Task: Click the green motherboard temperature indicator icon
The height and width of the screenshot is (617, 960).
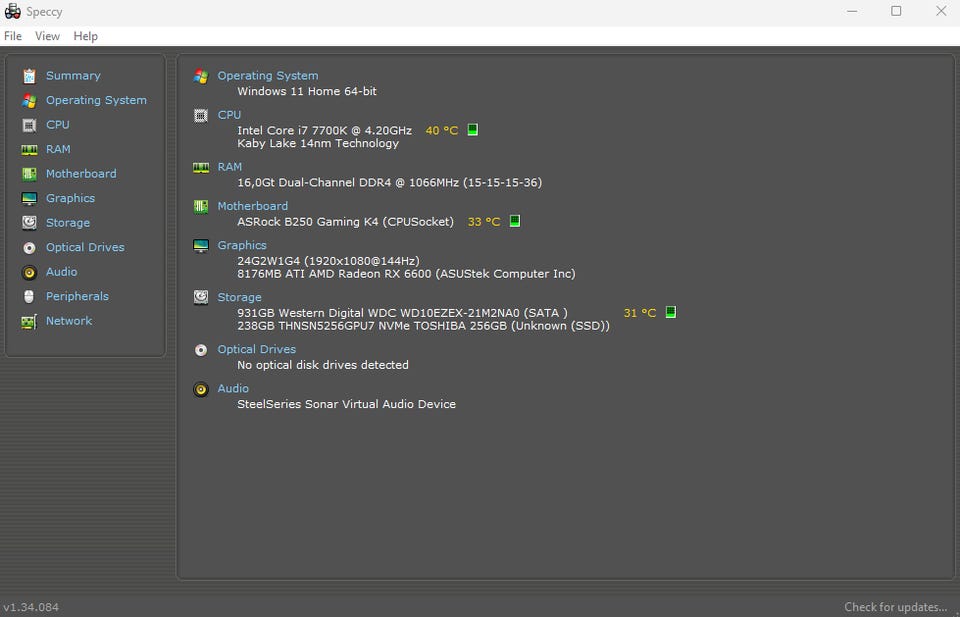Action: pyautogui.click(x=515, y=221)
